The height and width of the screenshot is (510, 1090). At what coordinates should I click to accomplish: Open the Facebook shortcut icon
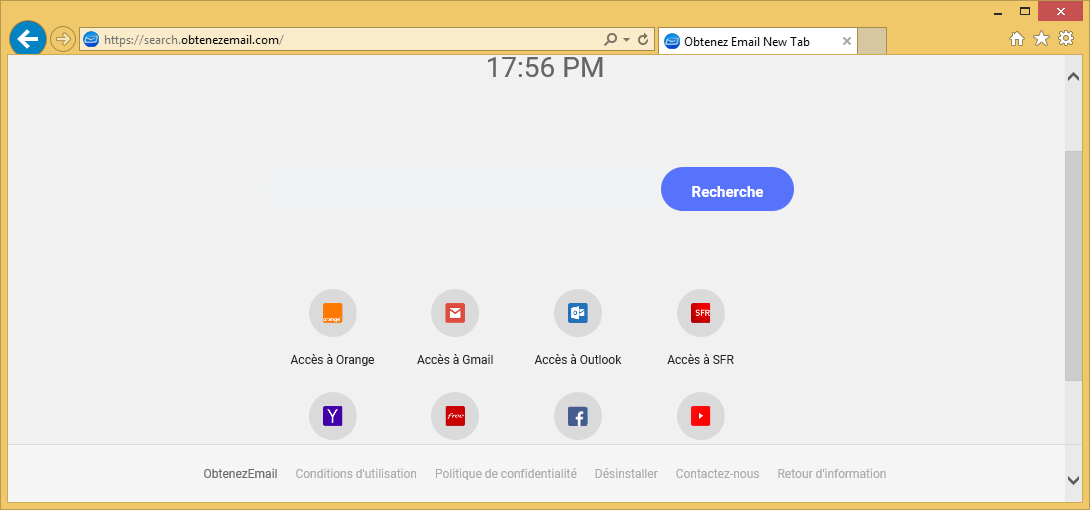pos(578,416)
